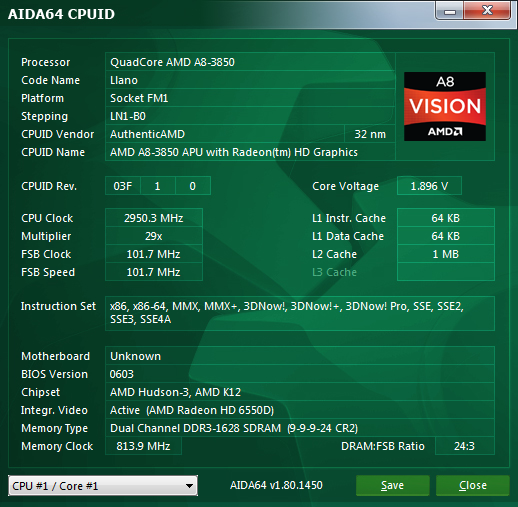Select the CPU Clock 2950.3 MHz value

[154, 218]
